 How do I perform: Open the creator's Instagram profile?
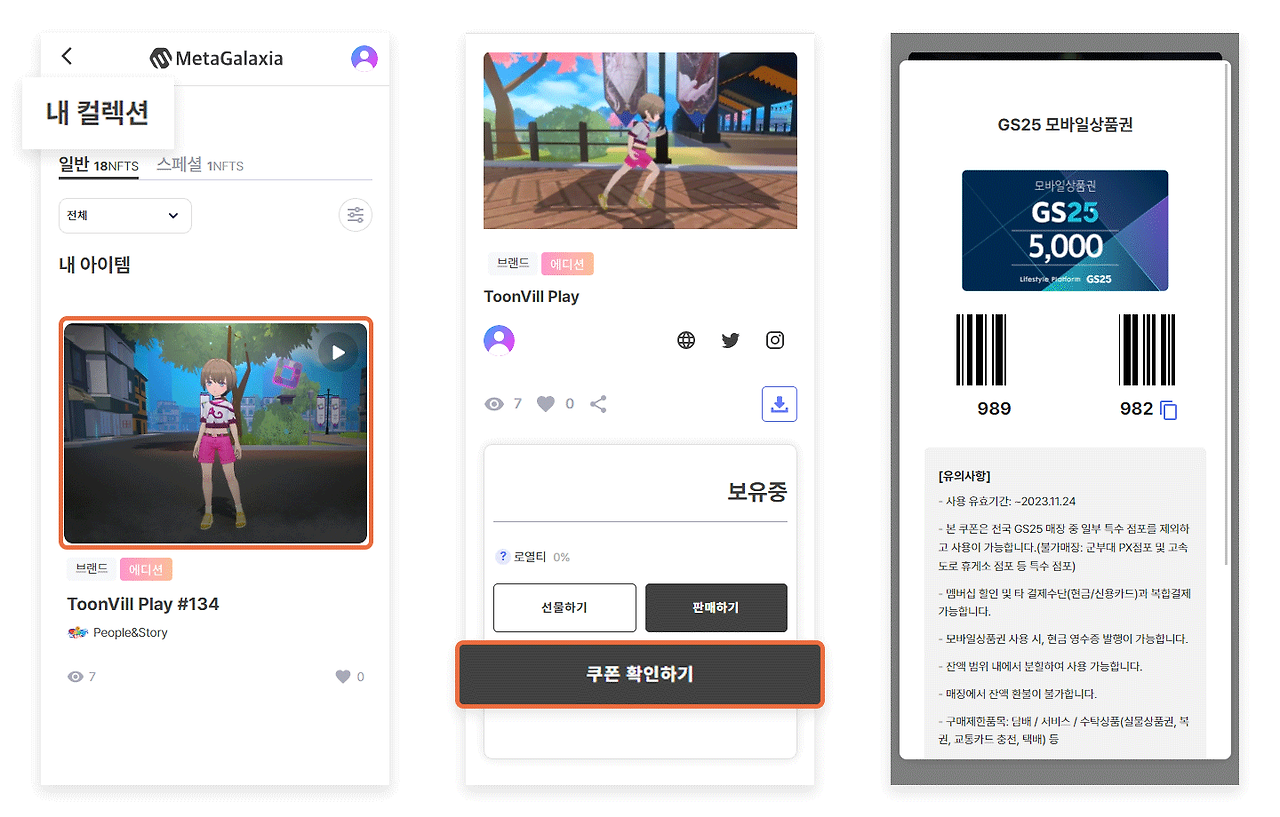[x=774, y=339]
